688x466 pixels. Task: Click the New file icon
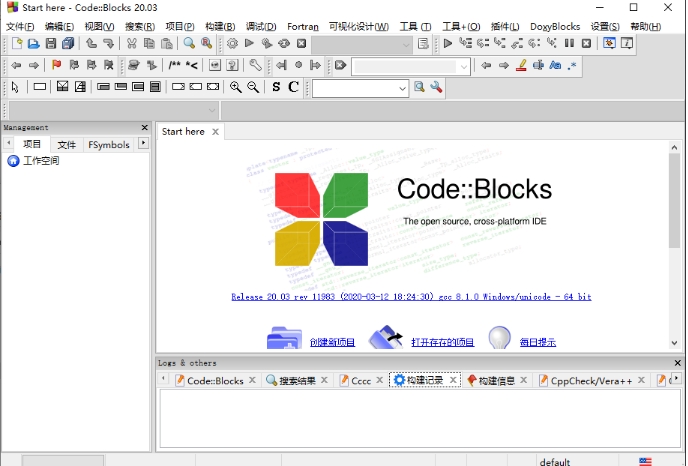[17, 44]
